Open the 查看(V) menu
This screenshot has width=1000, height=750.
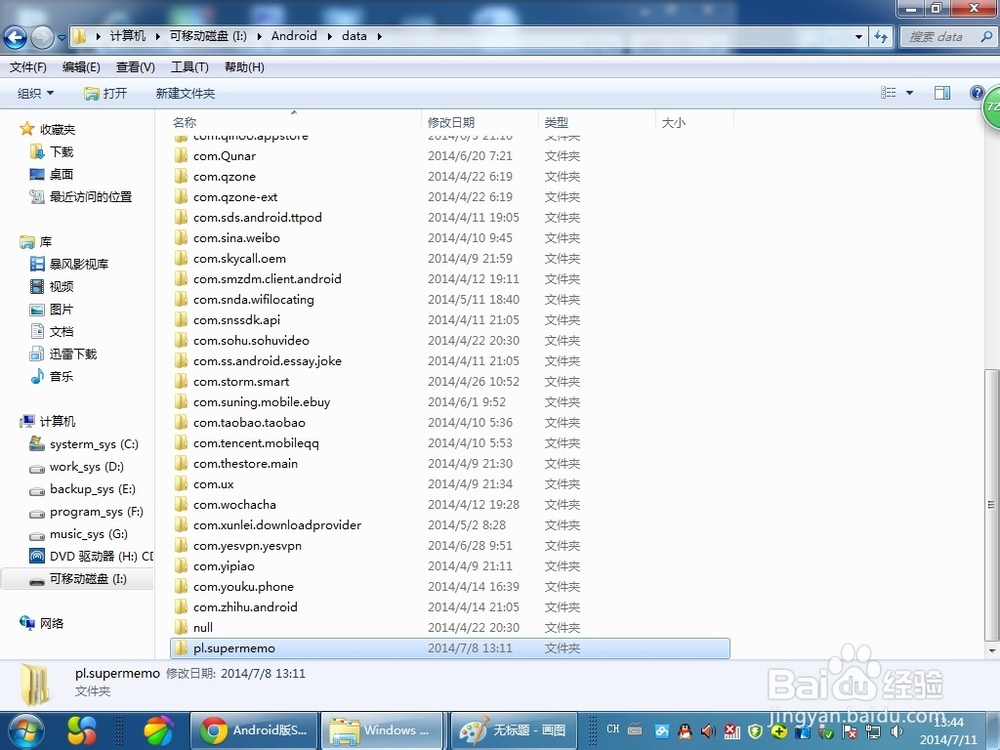(x=135, y=67)
